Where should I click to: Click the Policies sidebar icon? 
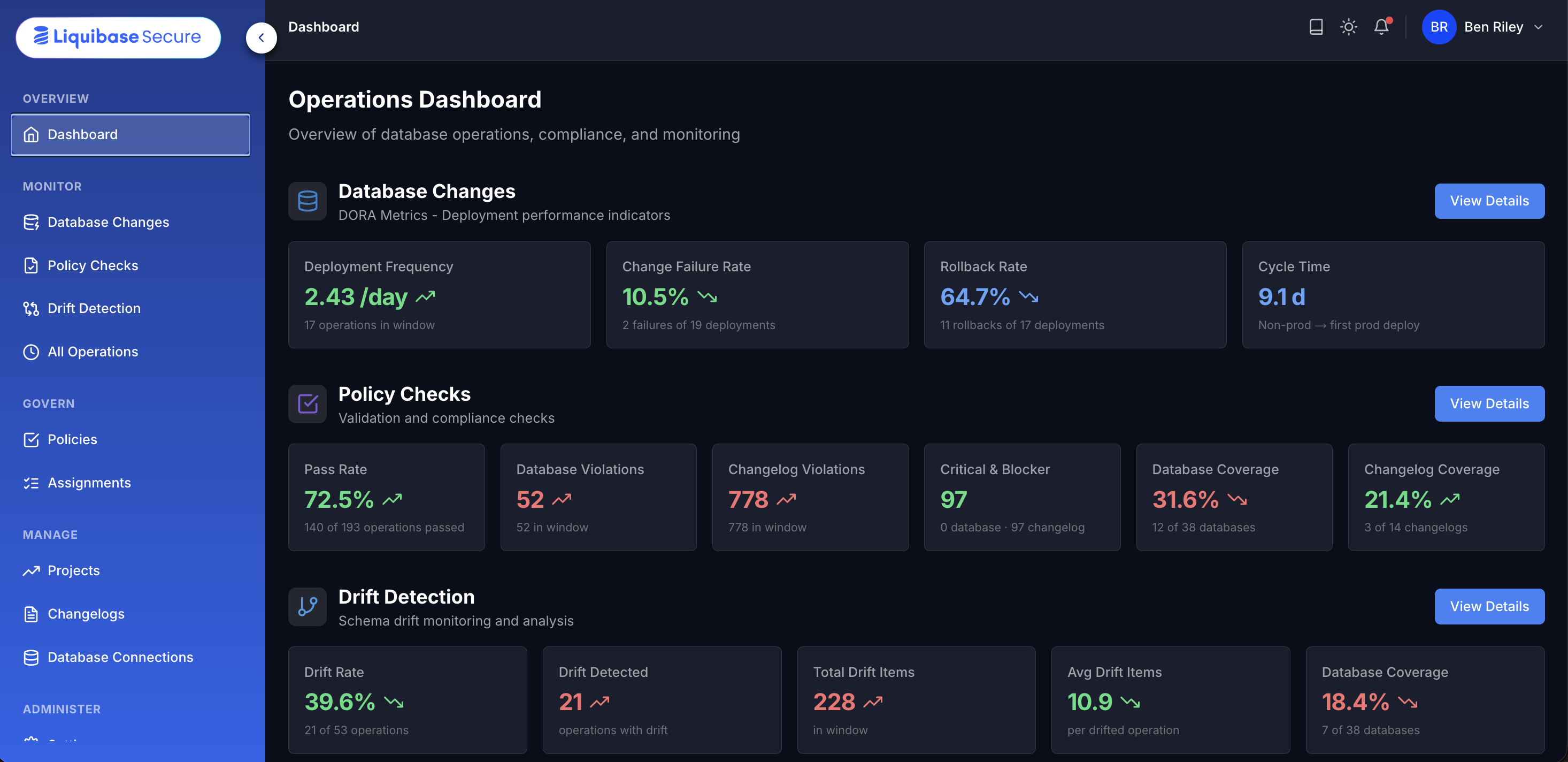(x=31, y=440)
